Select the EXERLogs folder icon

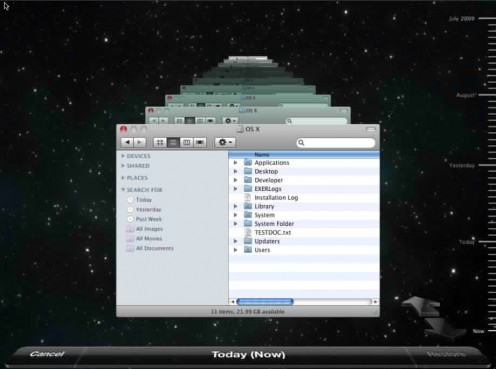click(248, 188)
